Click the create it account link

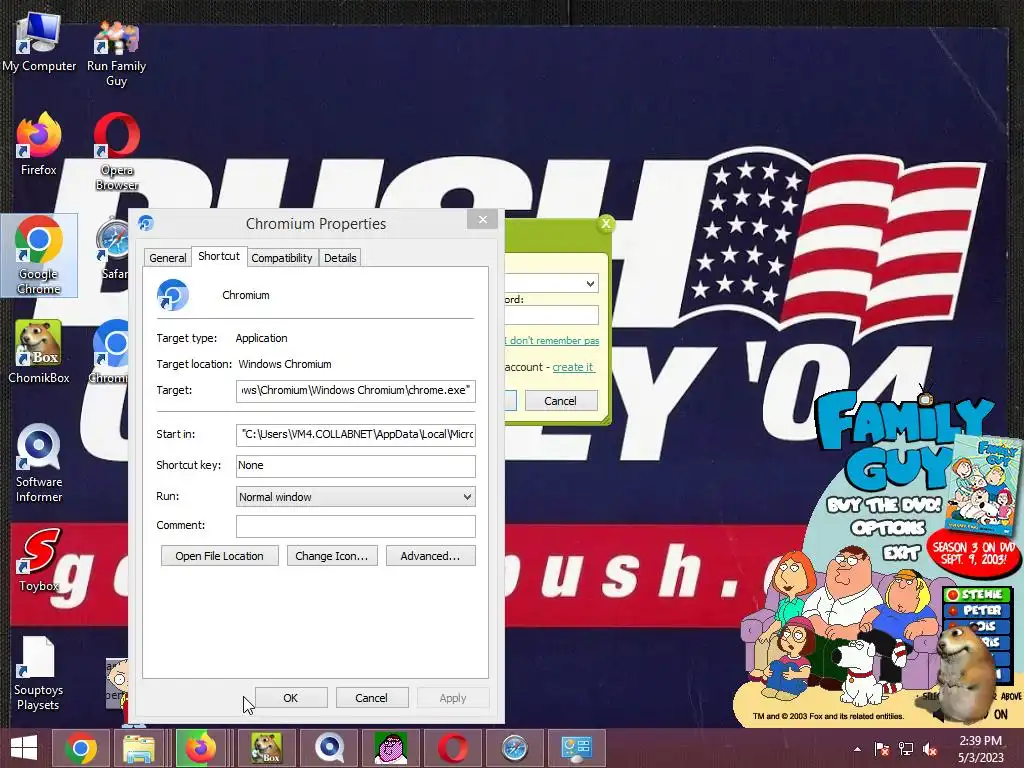click(573, 367)
